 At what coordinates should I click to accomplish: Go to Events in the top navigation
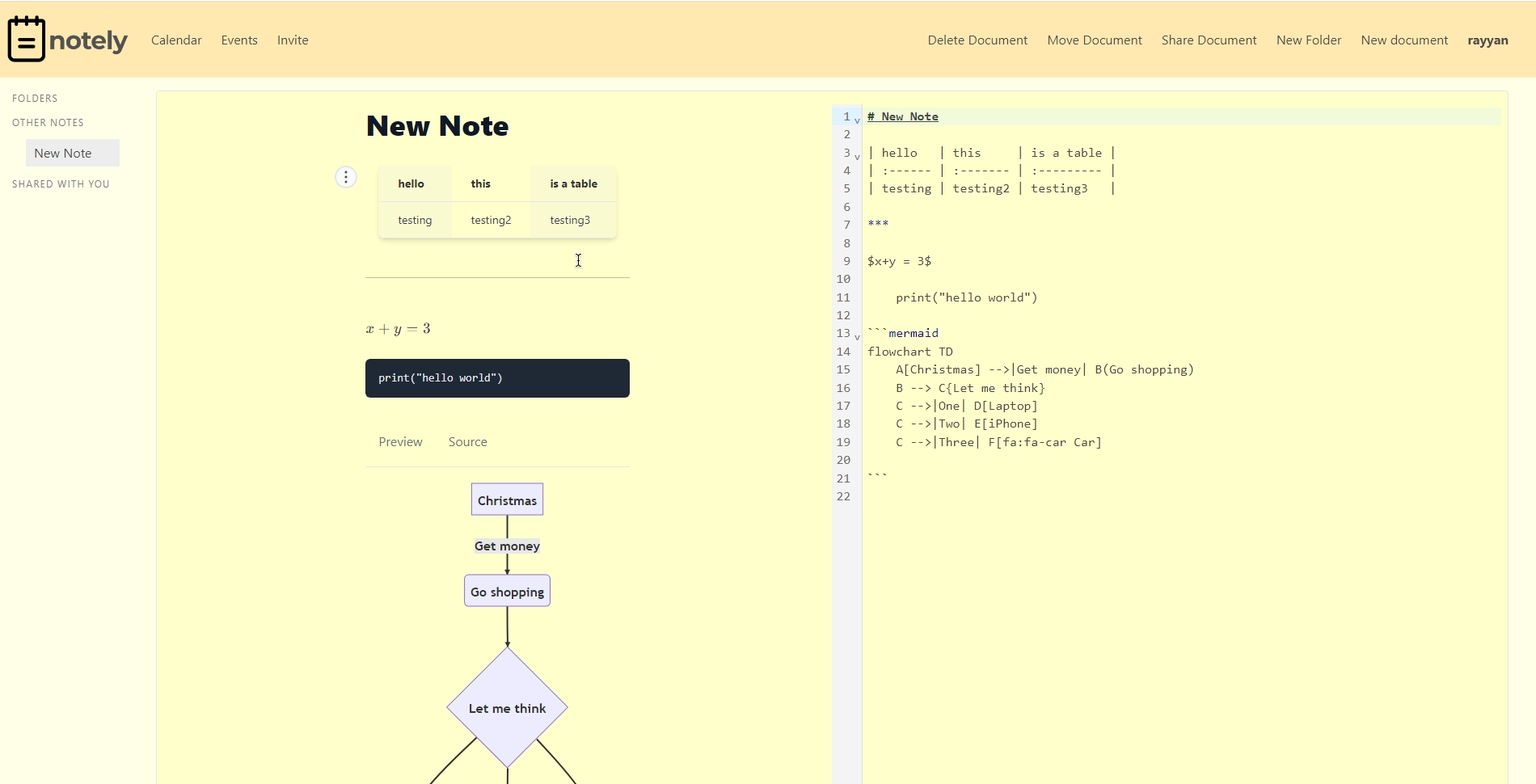tap(239, 40)
